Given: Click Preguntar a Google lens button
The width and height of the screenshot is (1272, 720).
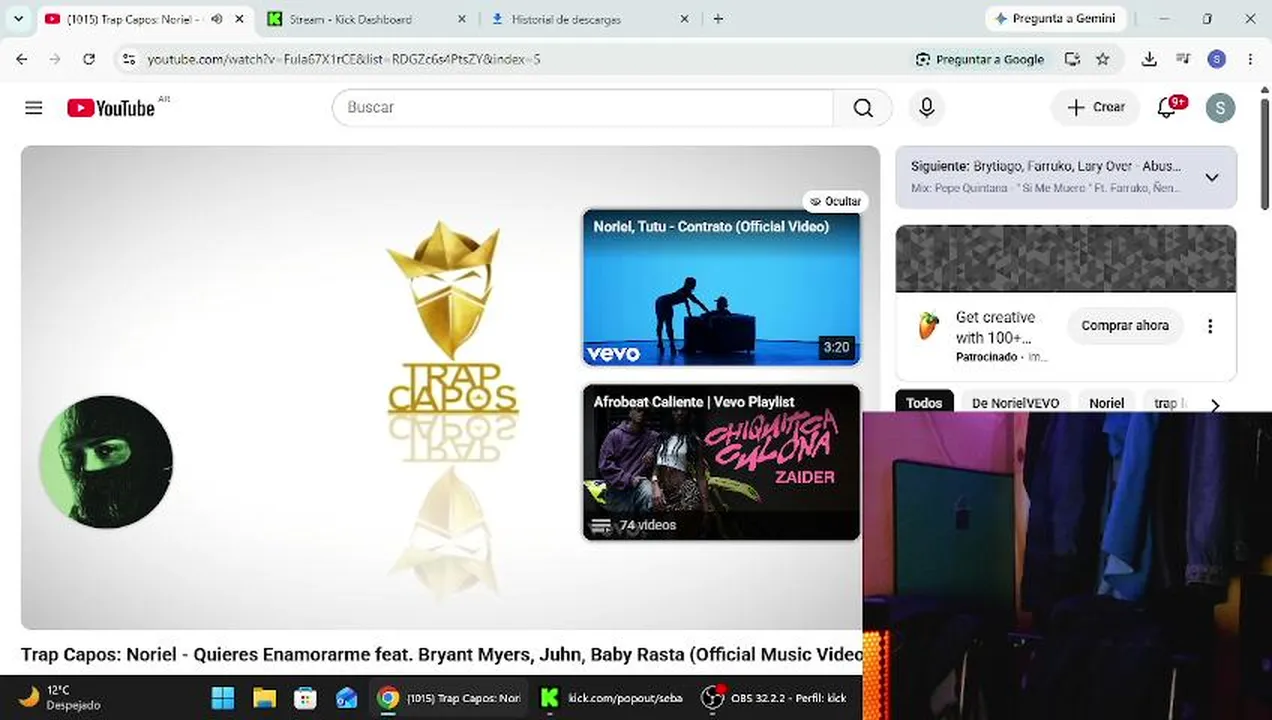Looking at the screenshot, I should pyautogui.click(x=980, y=59).
